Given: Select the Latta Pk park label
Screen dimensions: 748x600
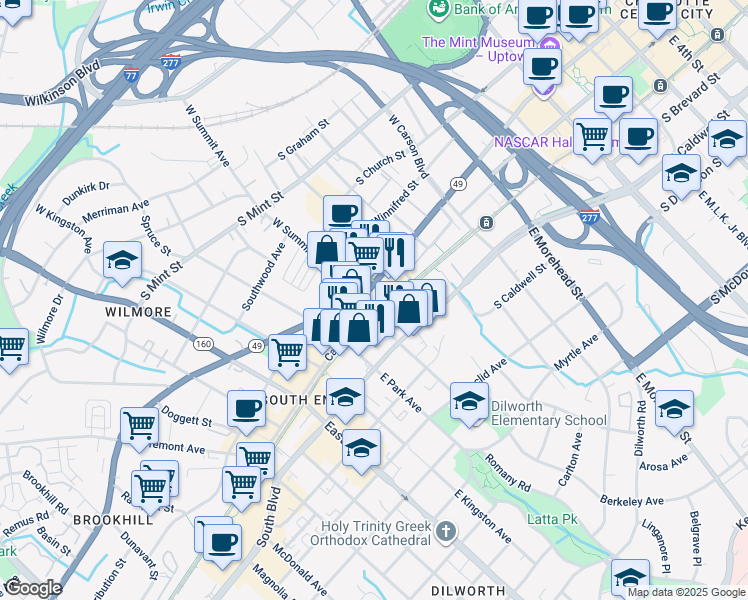Looking at the screenshot, I should pyautogui.click(x=552, y=519).
